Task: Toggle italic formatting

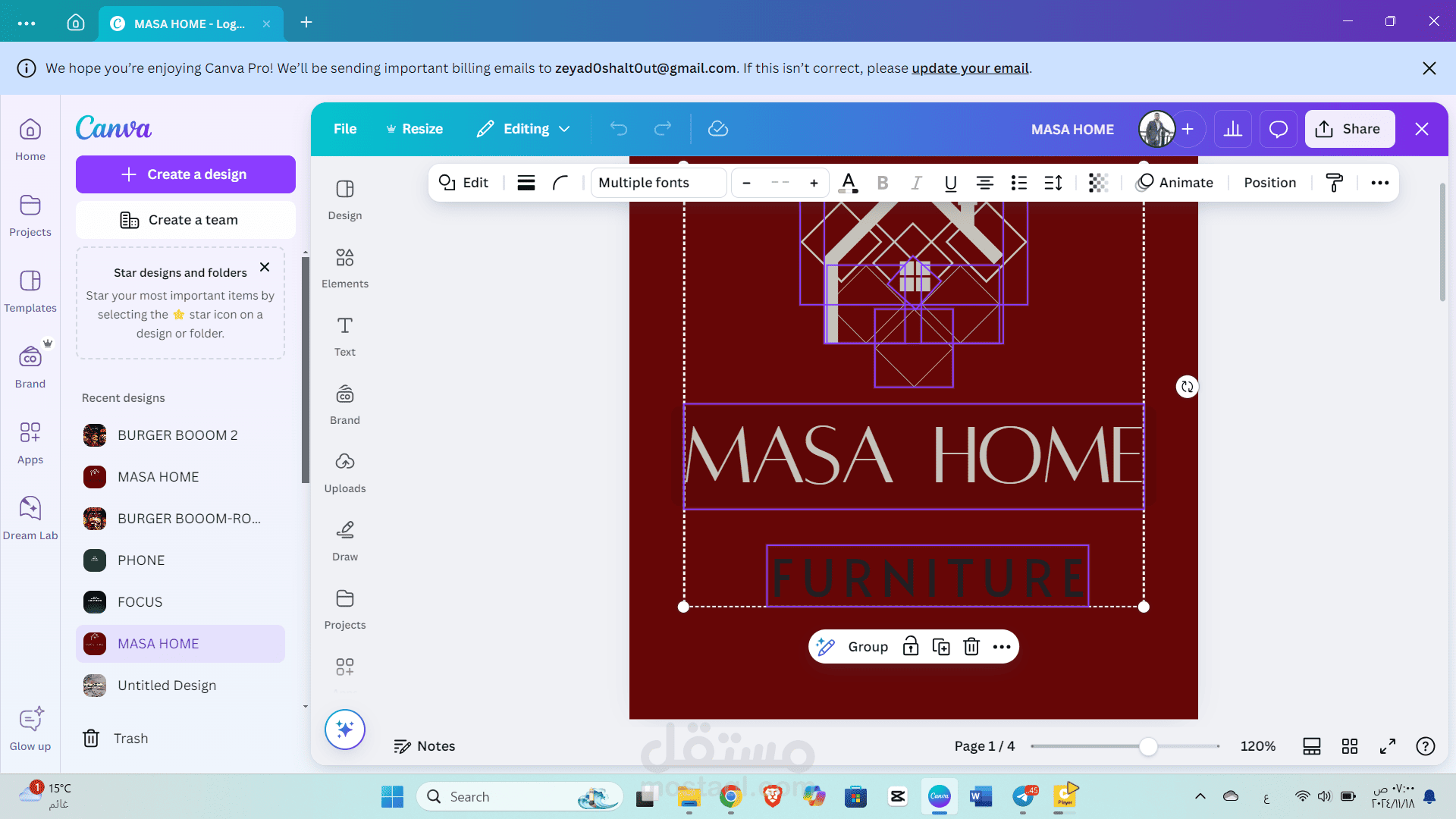Action: click(916, 183)
